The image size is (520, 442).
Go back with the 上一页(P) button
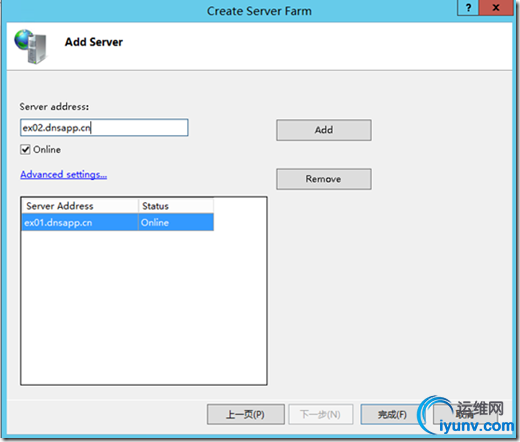click(x=246, y=414)
